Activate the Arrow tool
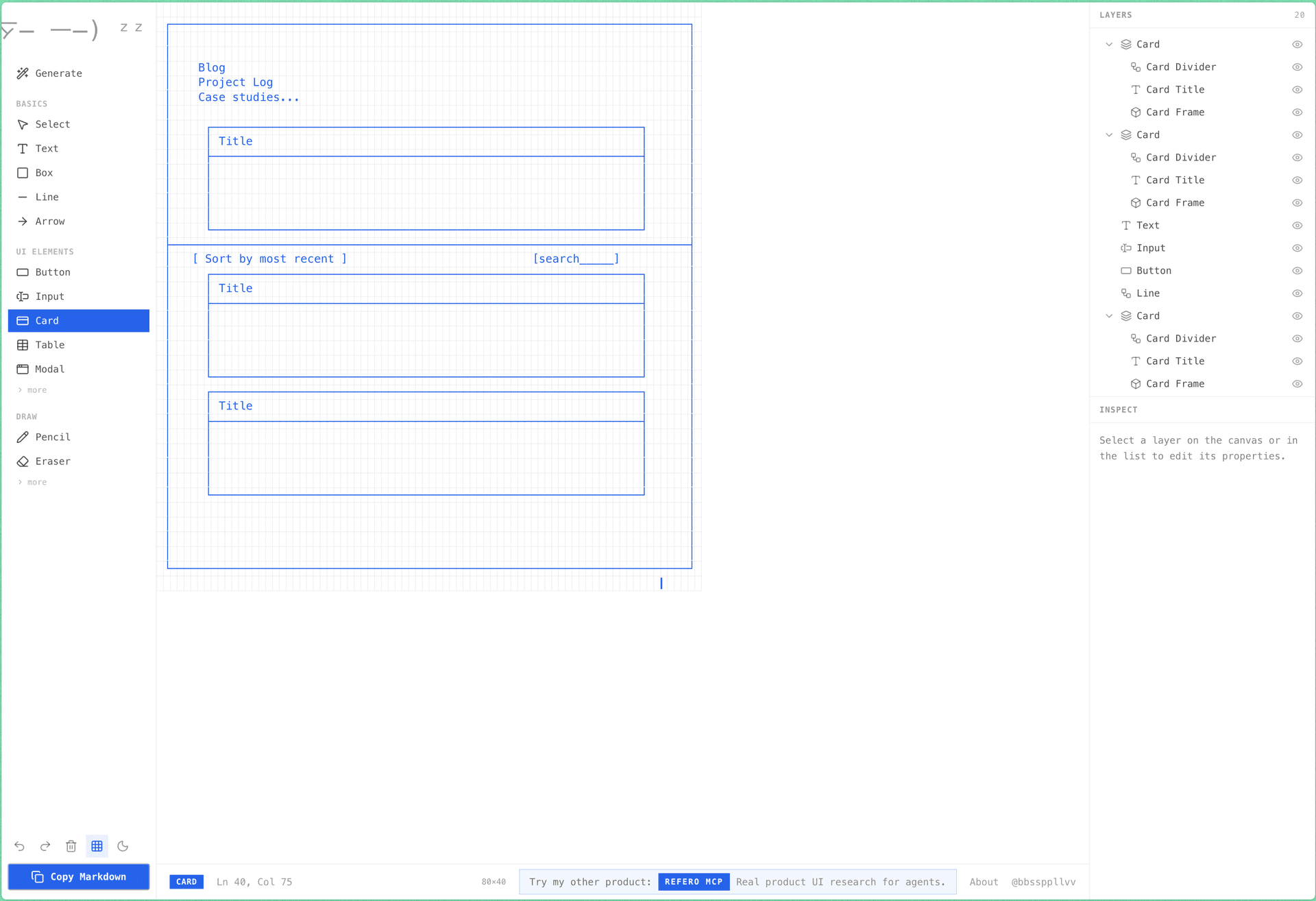 [50, 221]
